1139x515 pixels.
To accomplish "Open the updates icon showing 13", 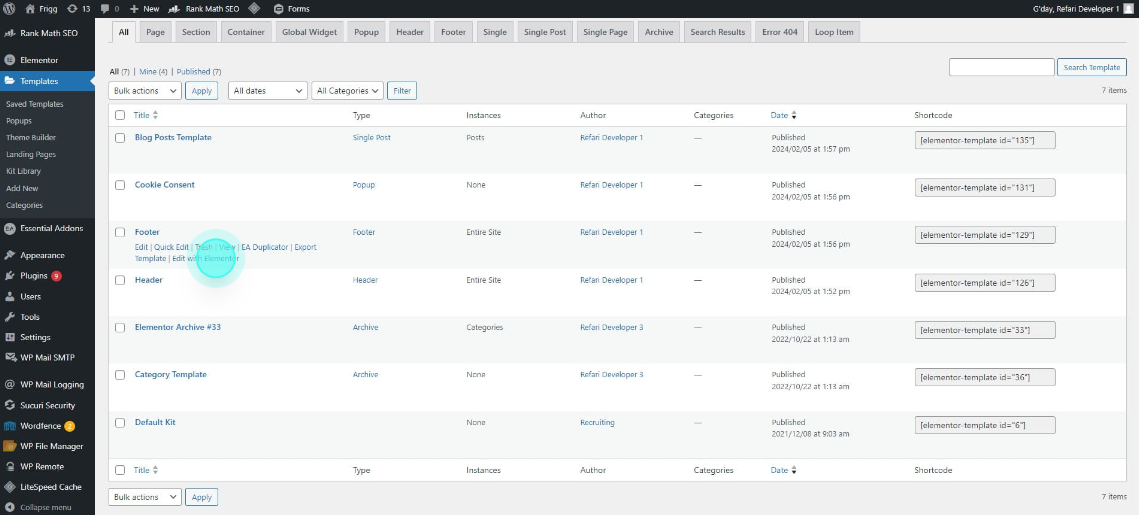I will [x=72, y=9].
